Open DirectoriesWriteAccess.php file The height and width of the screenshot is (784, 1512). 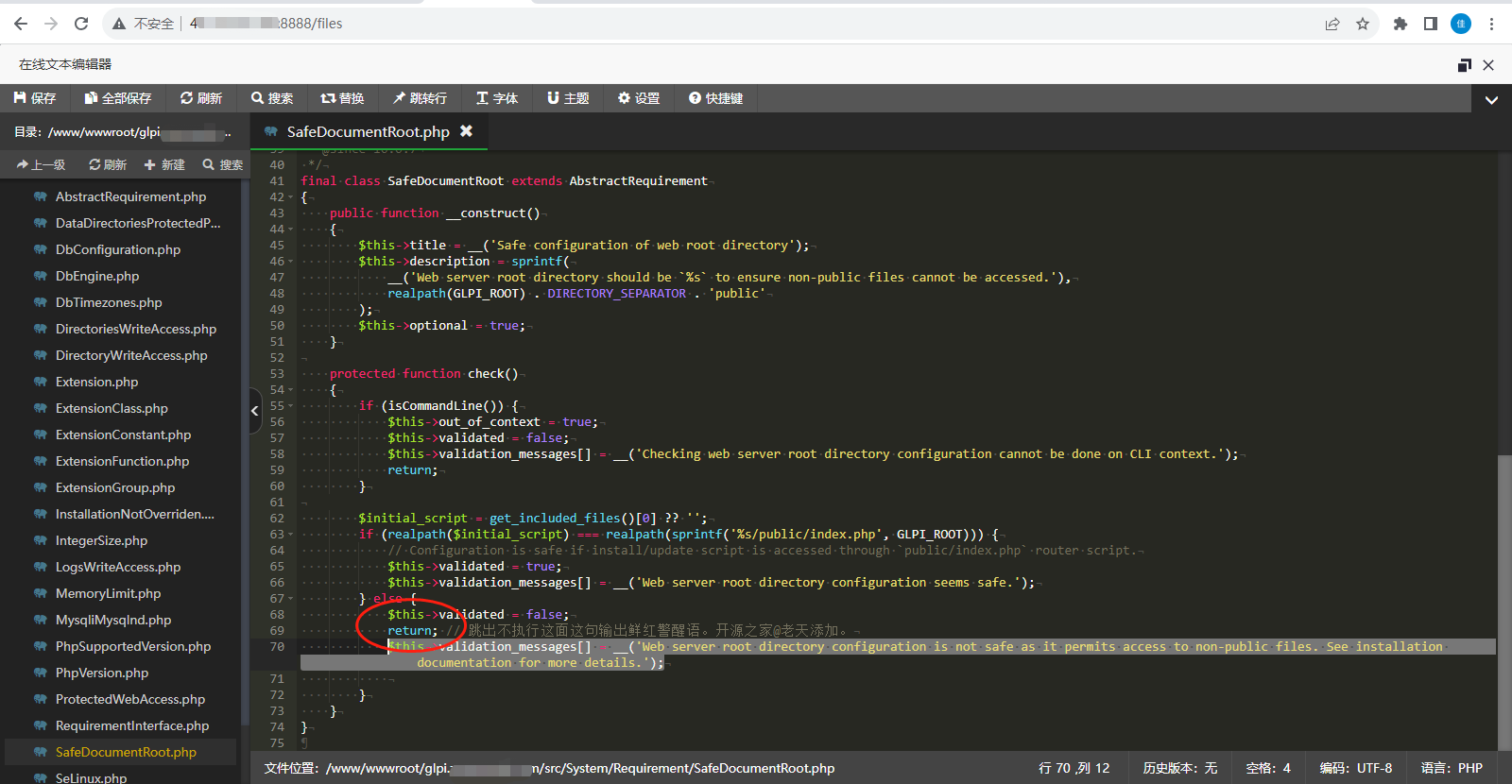tap(136, 329)
